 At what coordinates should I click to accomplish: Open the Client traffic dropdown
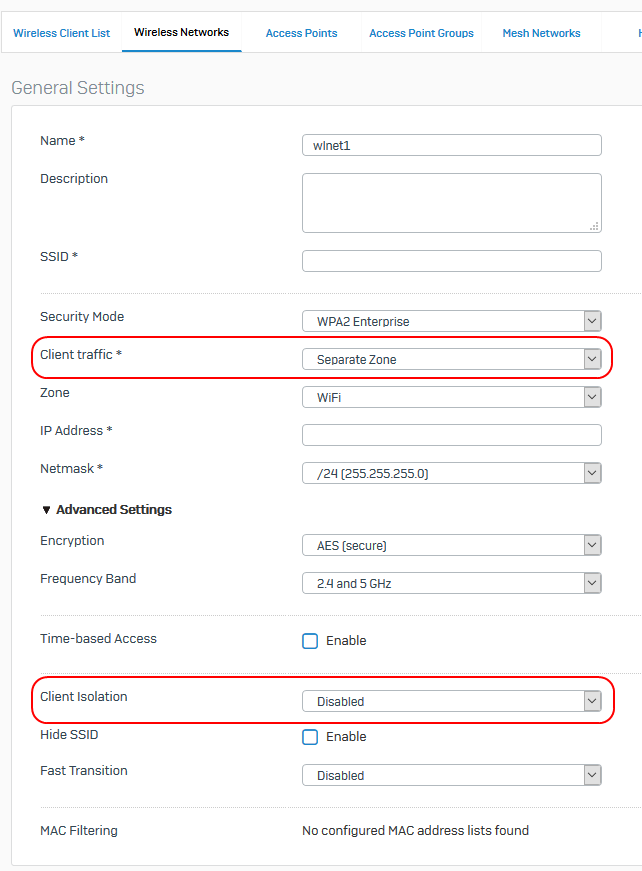coord(452,359)
